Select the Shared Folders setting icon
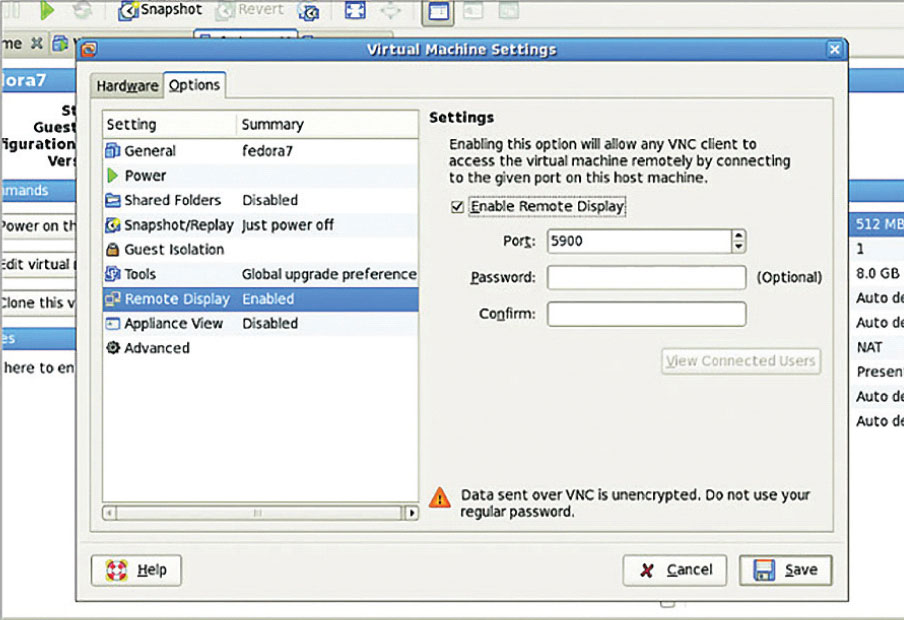 pos(113,200)
